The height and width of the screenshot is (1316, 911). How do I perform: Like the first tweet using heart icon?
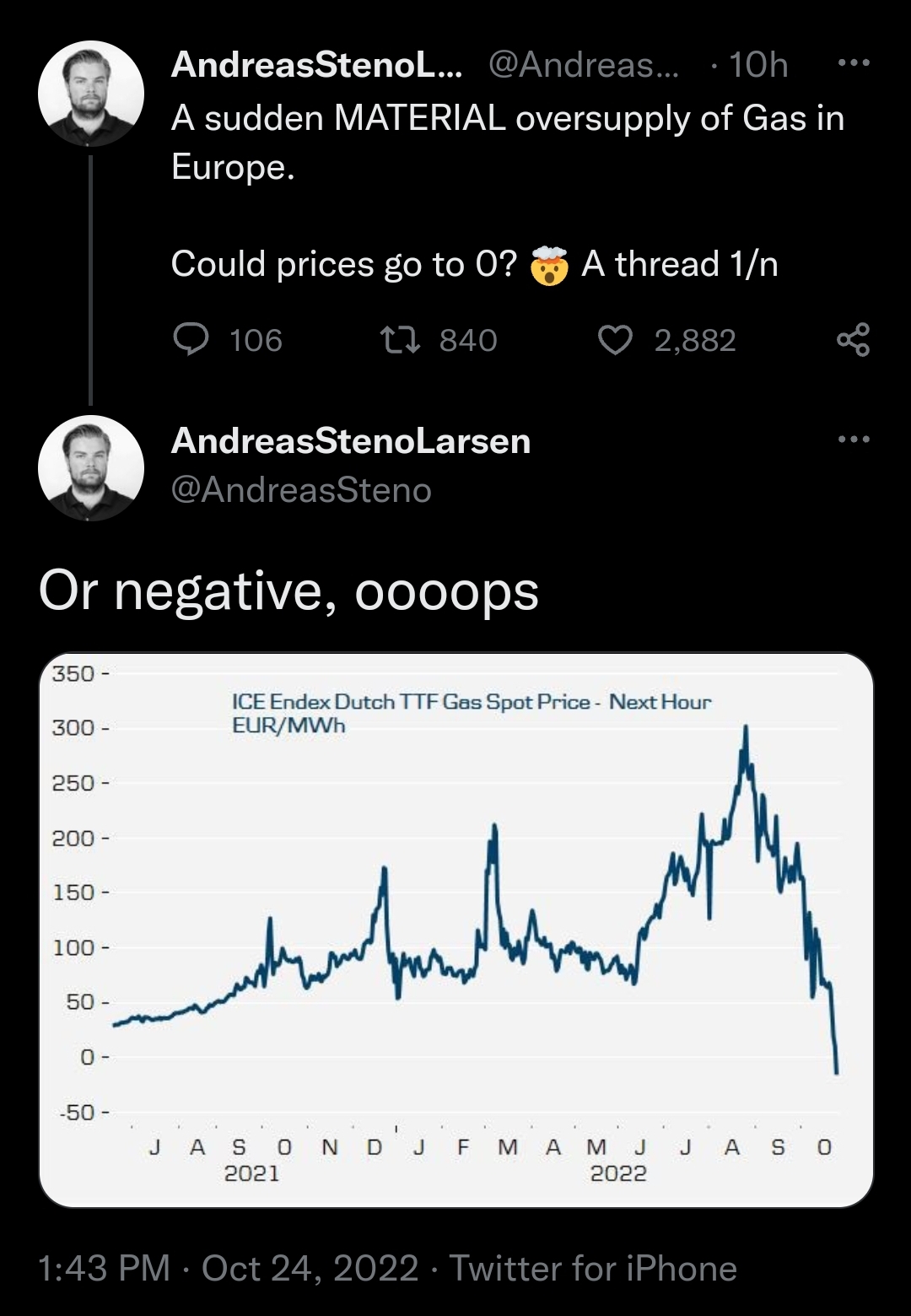[615, 340]
